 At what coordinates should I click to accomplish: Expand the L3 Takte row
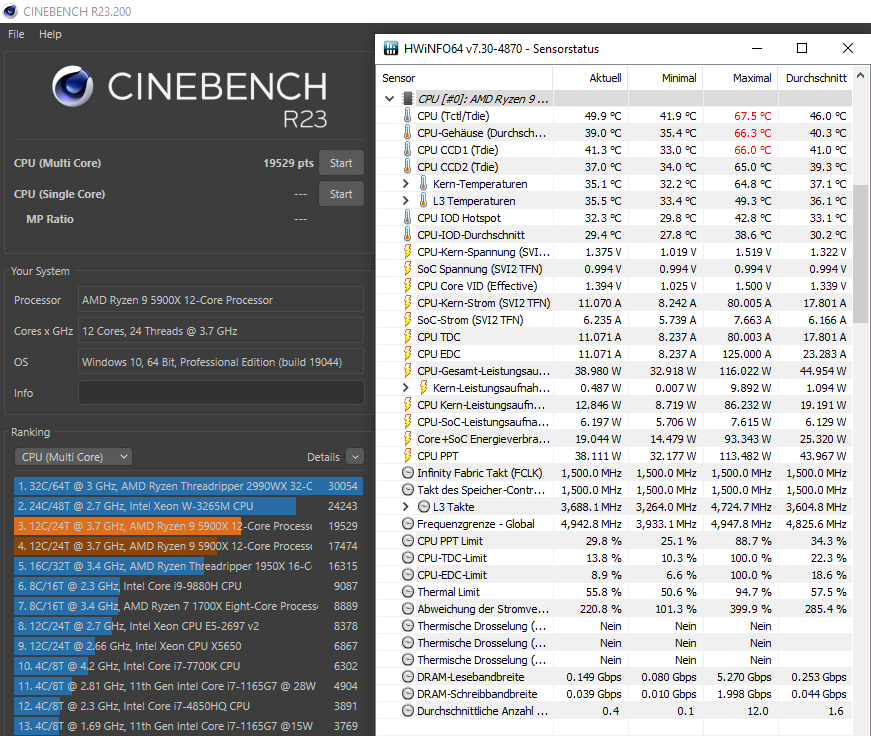click(406, 507)
